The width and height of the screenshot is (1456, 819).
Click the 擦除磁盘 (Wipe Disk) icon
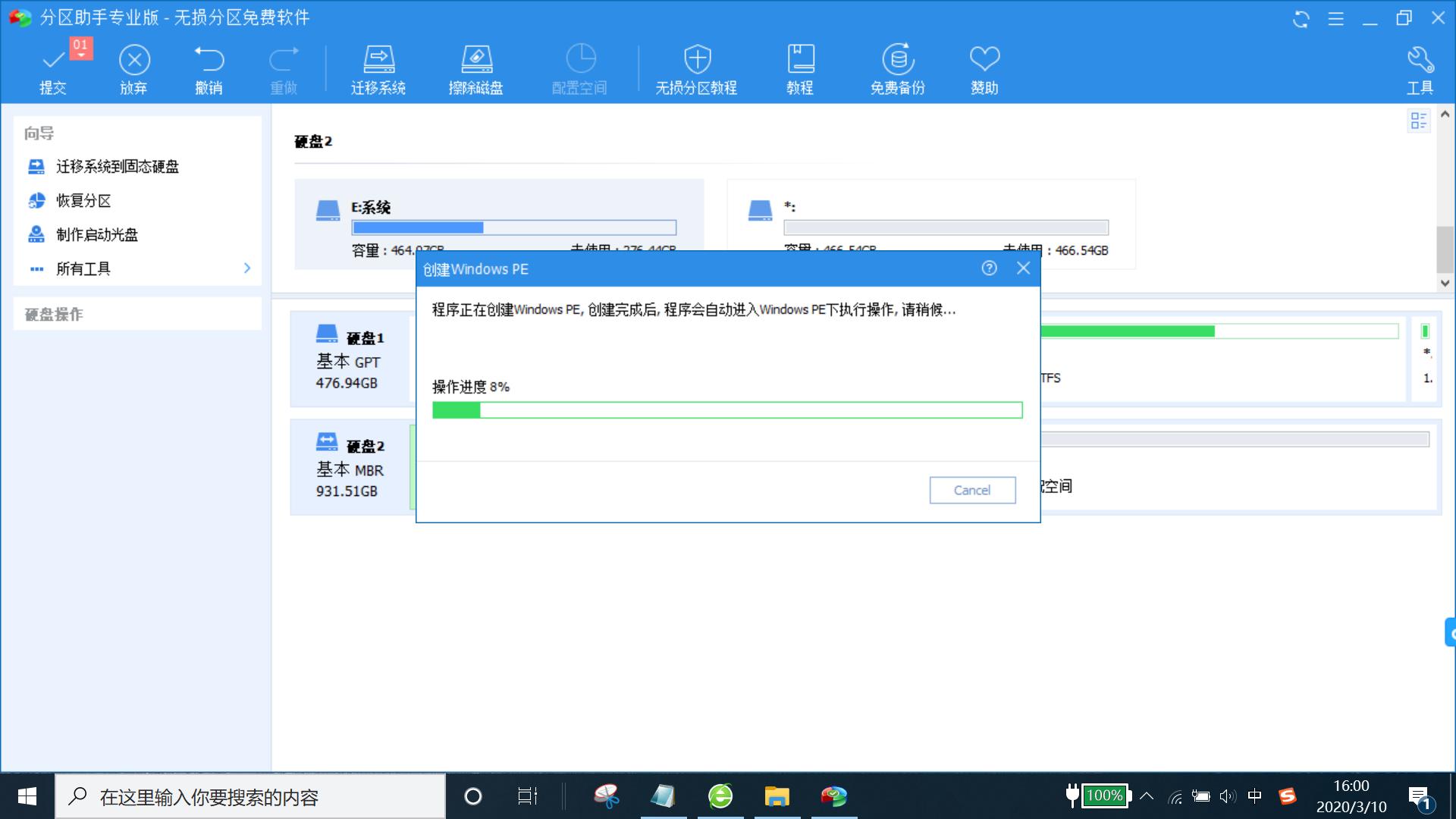[477, 67]
